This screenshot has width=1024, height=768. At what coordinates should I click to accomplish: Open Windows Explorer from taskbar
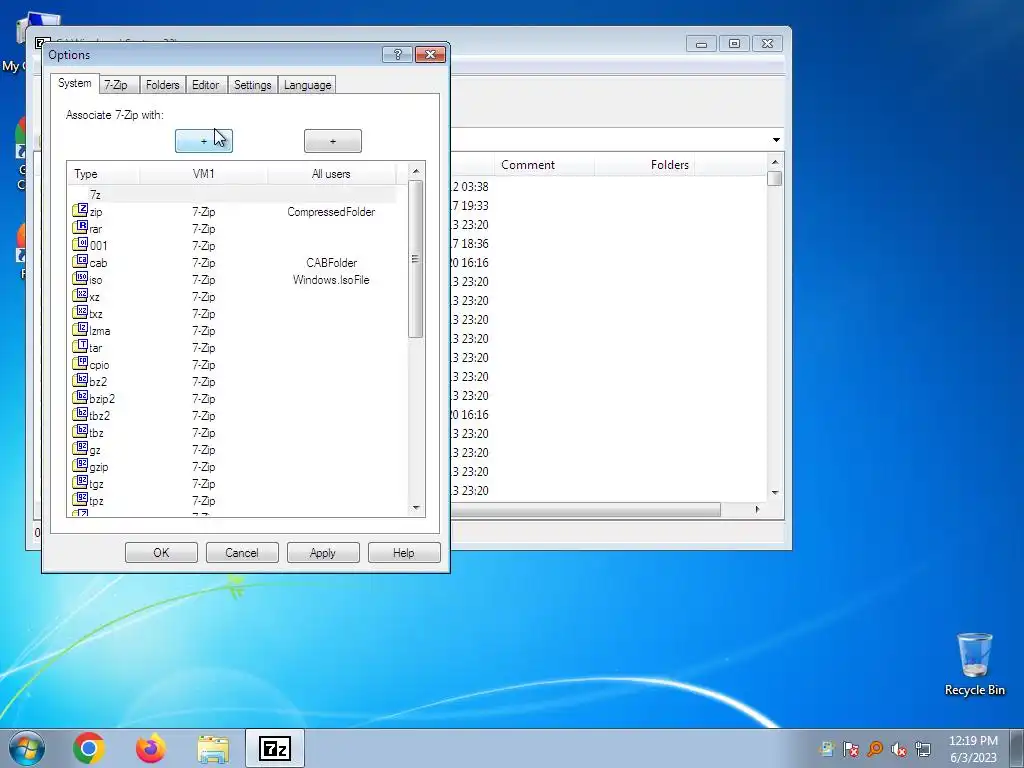(213, 749)
